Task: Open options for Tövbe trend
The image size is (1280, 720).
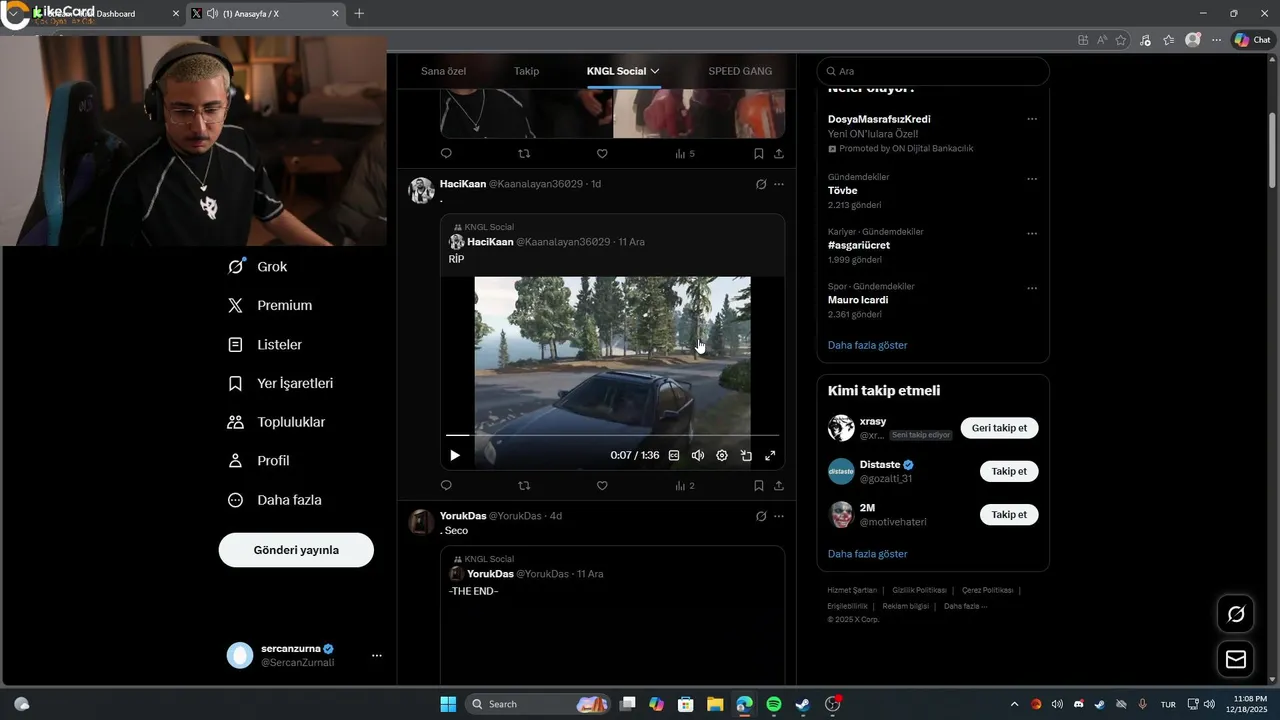Action: coord(1032,179)
